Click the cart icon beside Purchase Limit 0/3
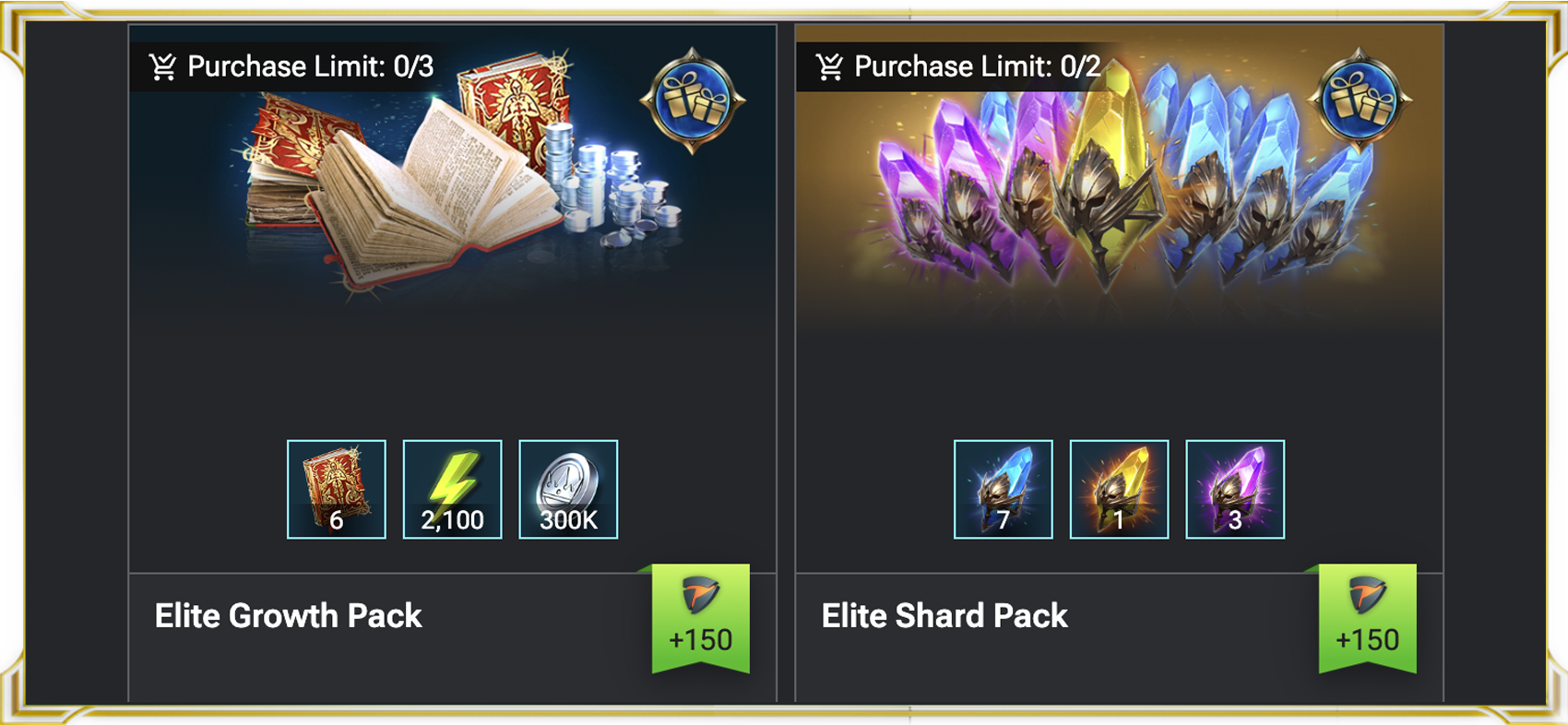Viewport: 1568px width, 725px height. (163, 66)
